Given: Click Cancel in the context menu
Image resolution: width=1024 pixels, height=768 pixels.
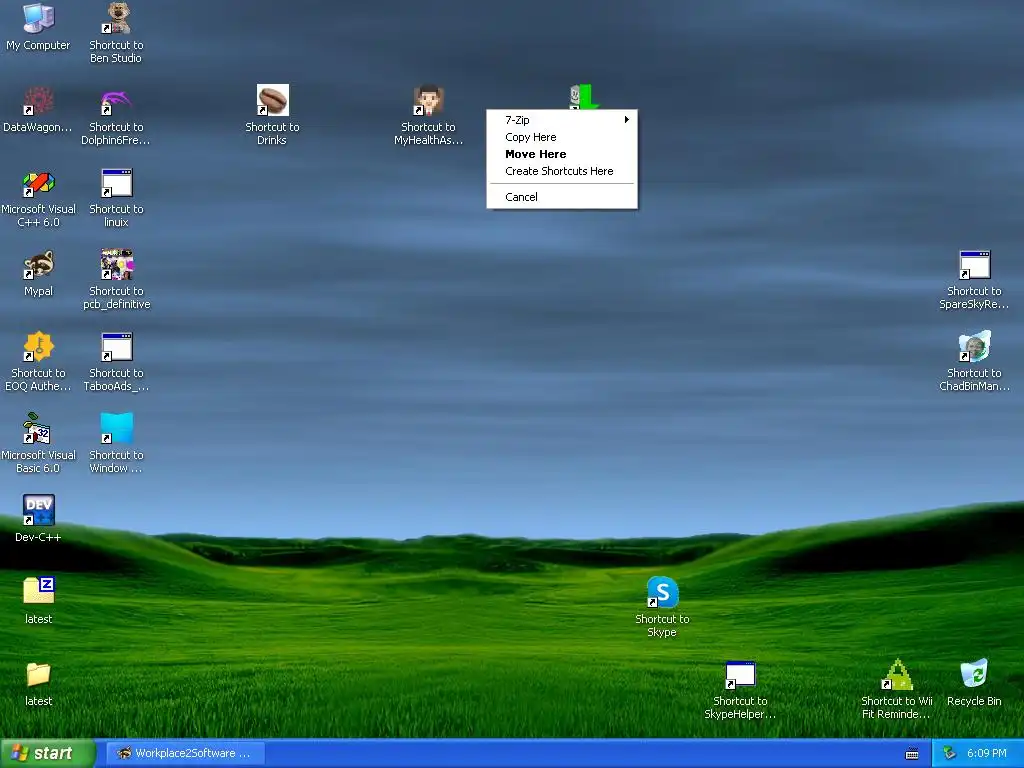Looking at the screenshot, I should 562,197.
